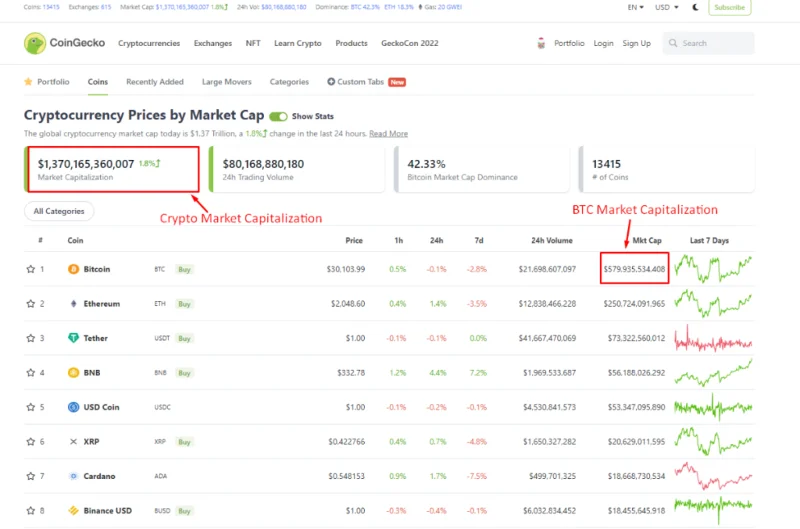Click Buy button for BNB
The image size is (800, 529).
tap(184, 373)
